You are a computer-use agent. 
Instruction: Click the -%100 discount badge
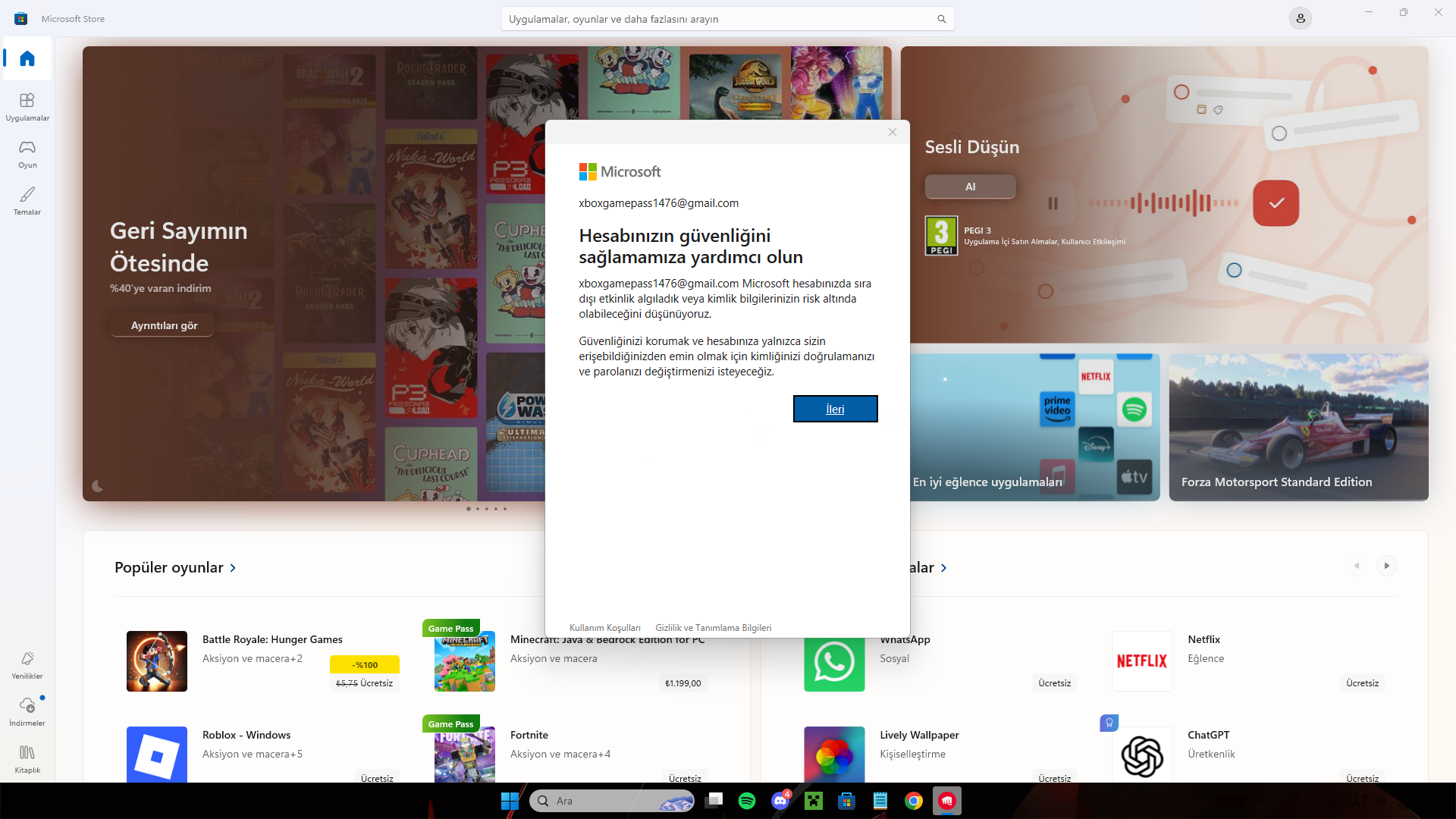point(365,665)
